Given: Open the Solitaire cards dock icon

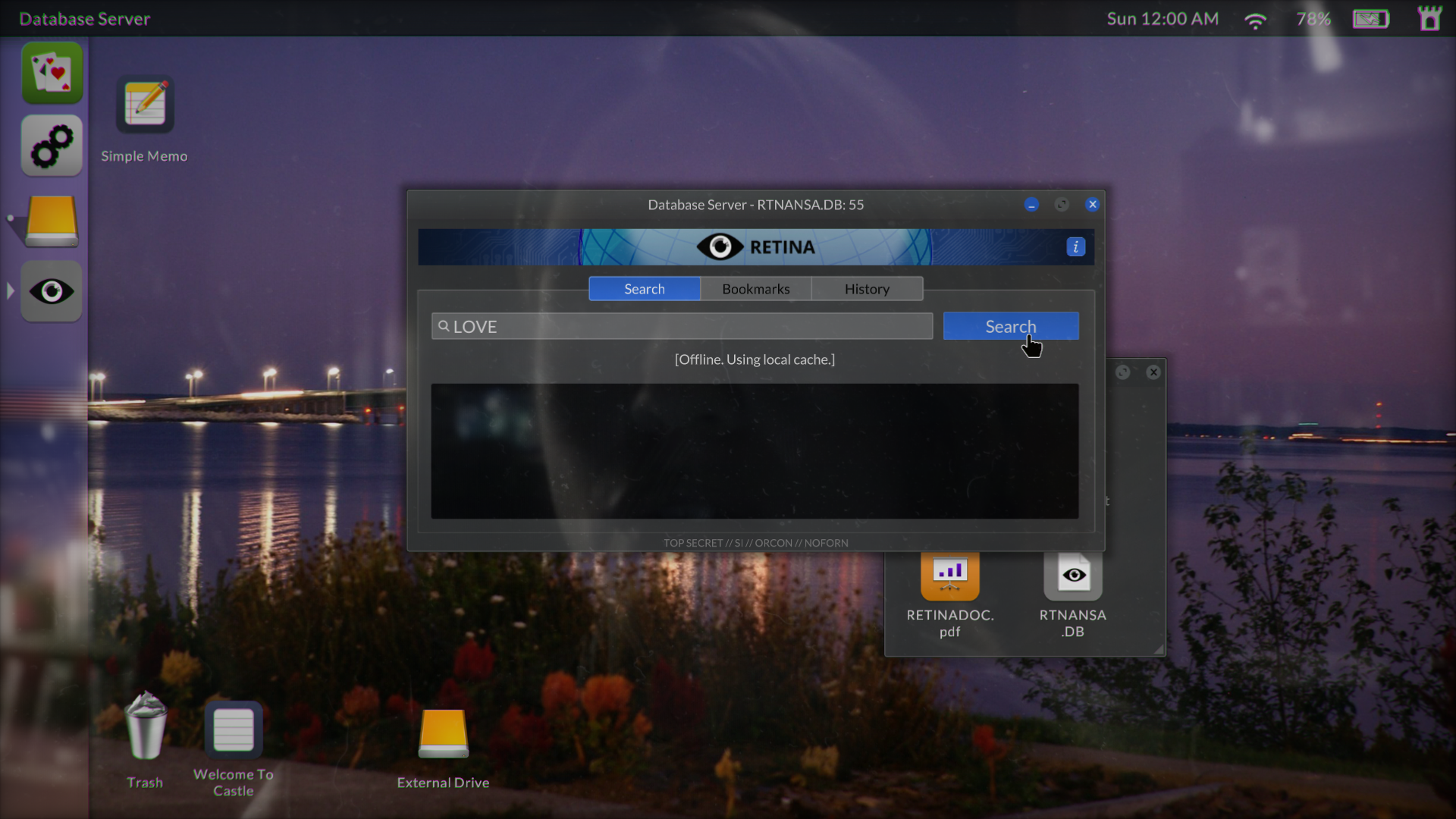Looking at the screenshot, I should pos(52,73).
